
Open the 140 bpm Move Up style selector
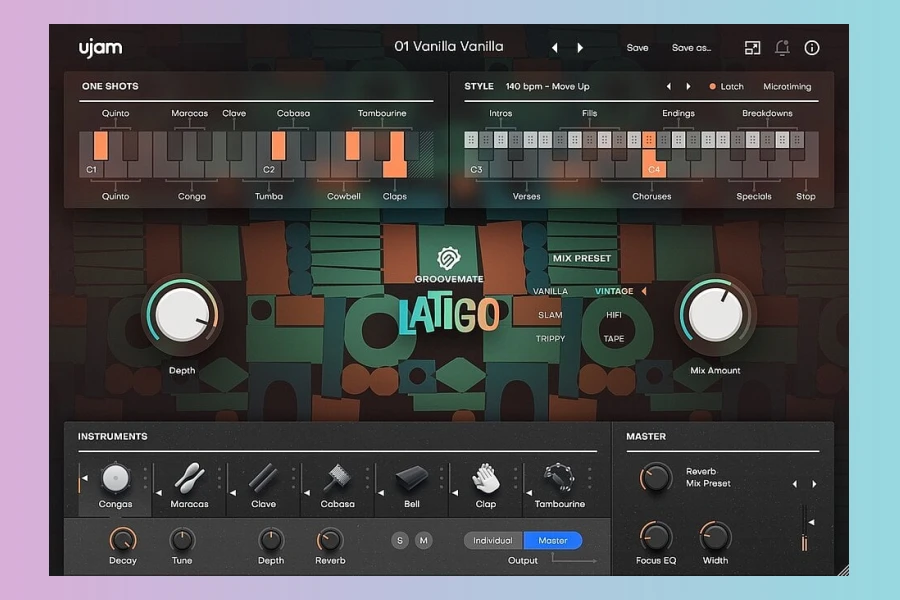[547, 87]
